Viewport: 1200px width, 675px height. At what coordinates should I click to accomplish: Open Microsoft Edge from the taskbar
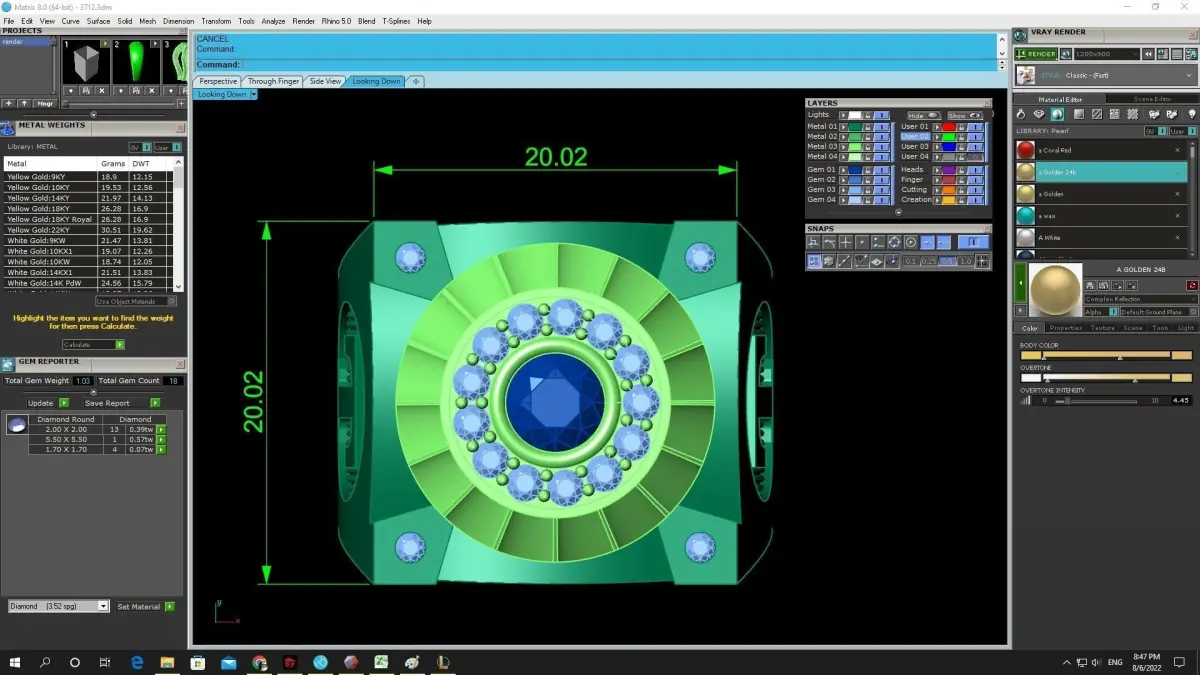tap(137, 662)
